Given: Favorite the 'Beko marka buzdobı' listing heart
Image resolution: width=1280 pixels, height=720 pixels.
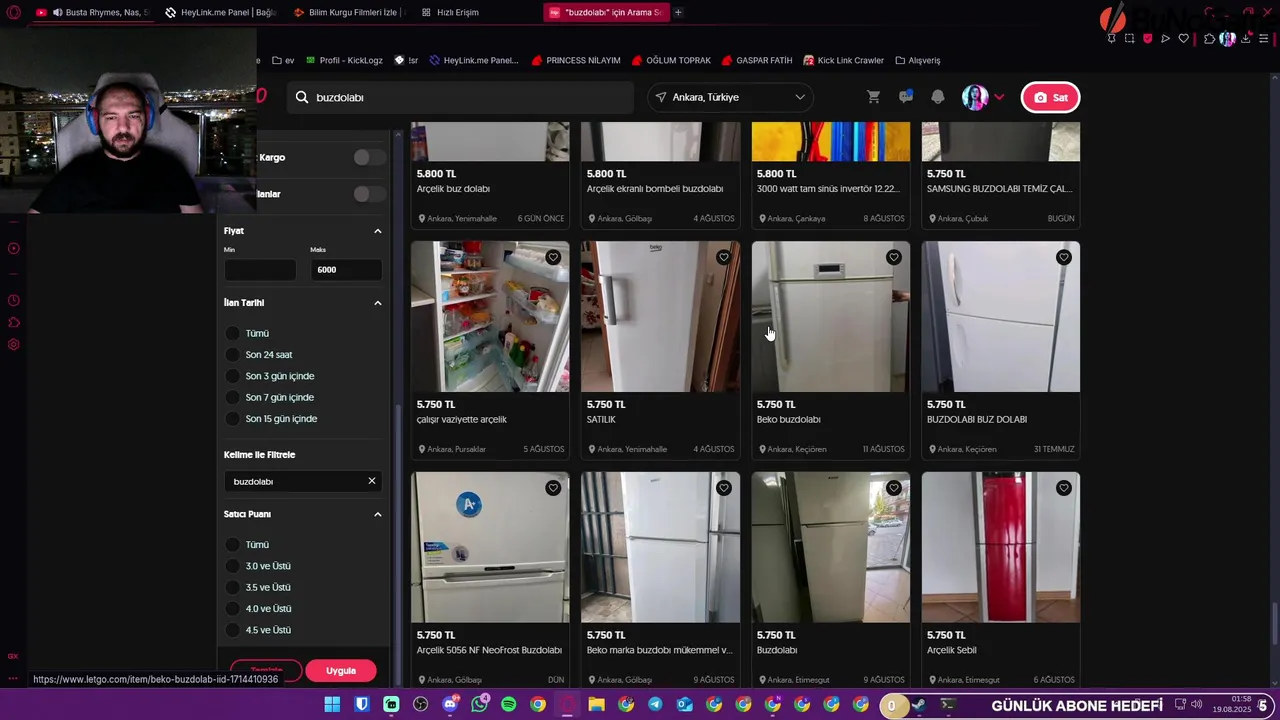Looking at the screenshot, I should click(723, 488).
